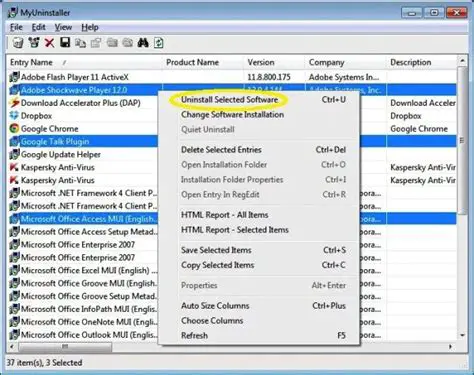The width and height of the screenshot is (474, 375).
Task: Click the Uninstall trash can toolbar icon
Action: (18, 43)
